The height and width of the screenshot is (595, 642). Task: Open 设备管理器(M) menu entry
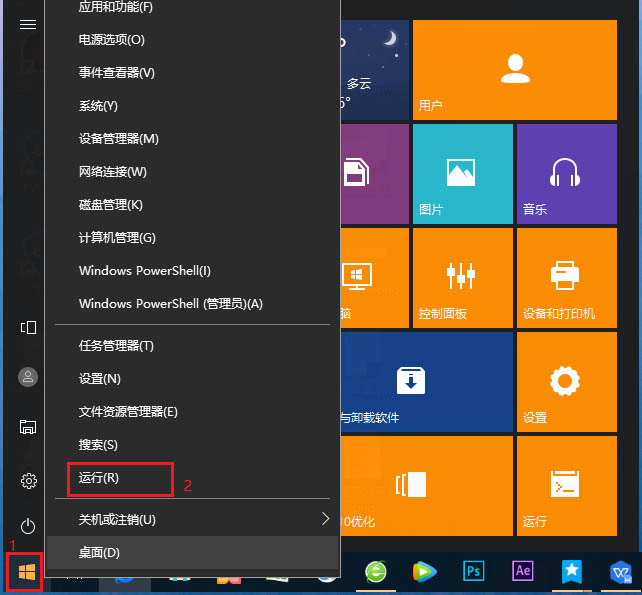pos(118,139)
